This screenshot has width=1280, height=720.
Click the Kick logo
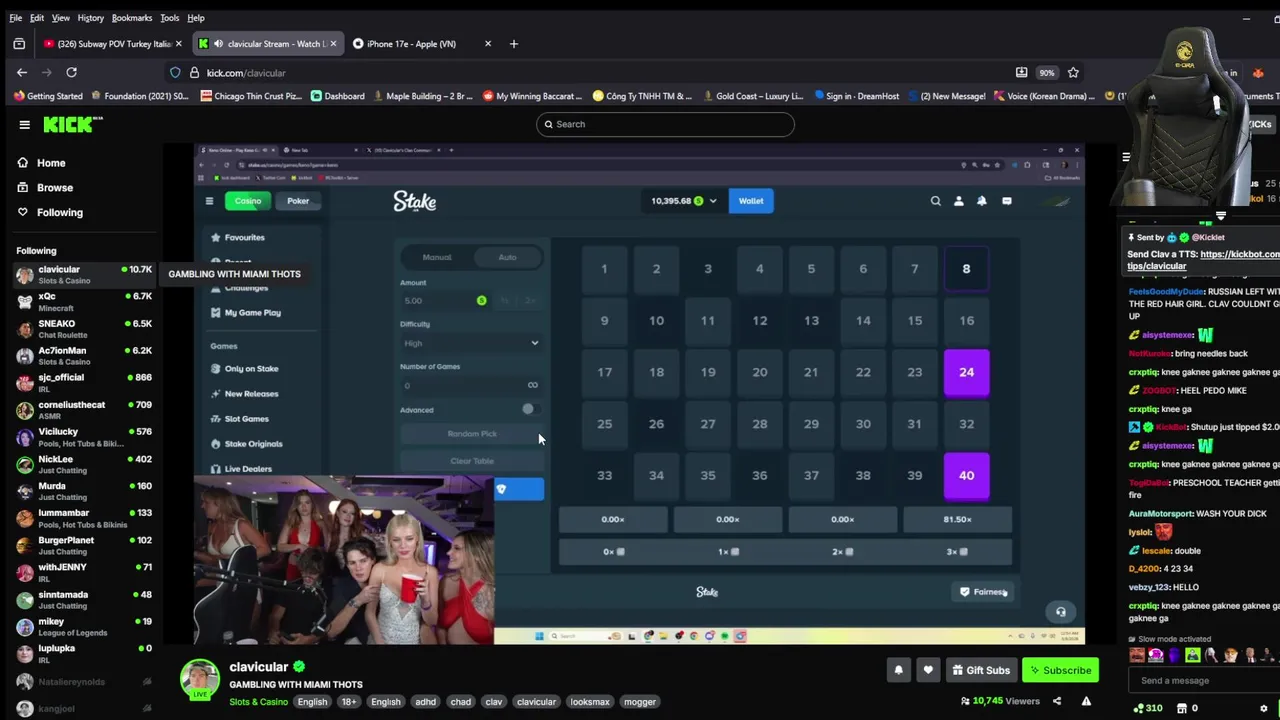tap(73, 124)
